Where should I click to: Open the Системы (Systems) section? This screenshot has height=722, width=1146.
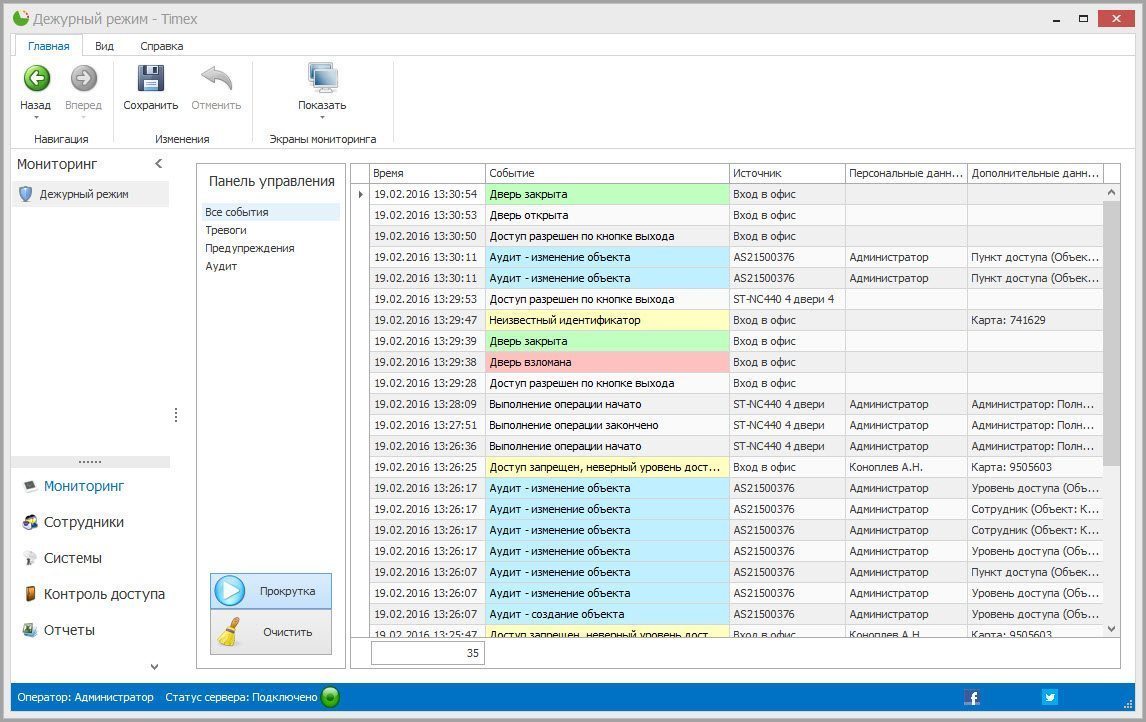tap(72, 558)
